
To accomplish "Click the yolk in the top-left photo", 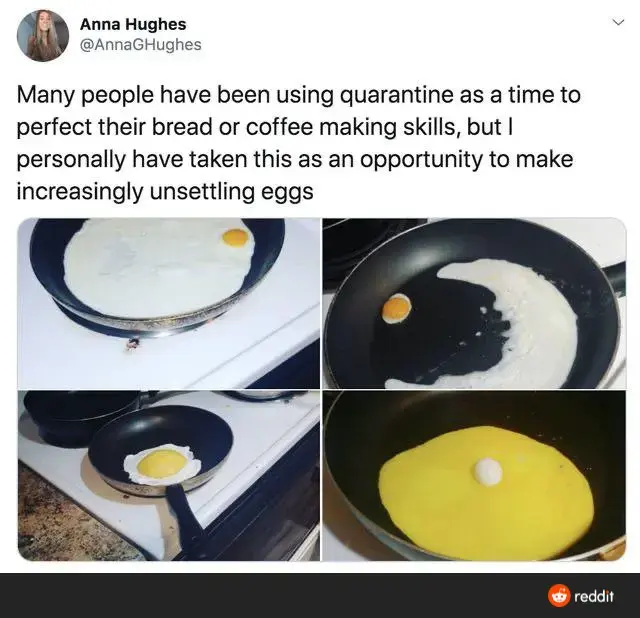I will 236,238.
